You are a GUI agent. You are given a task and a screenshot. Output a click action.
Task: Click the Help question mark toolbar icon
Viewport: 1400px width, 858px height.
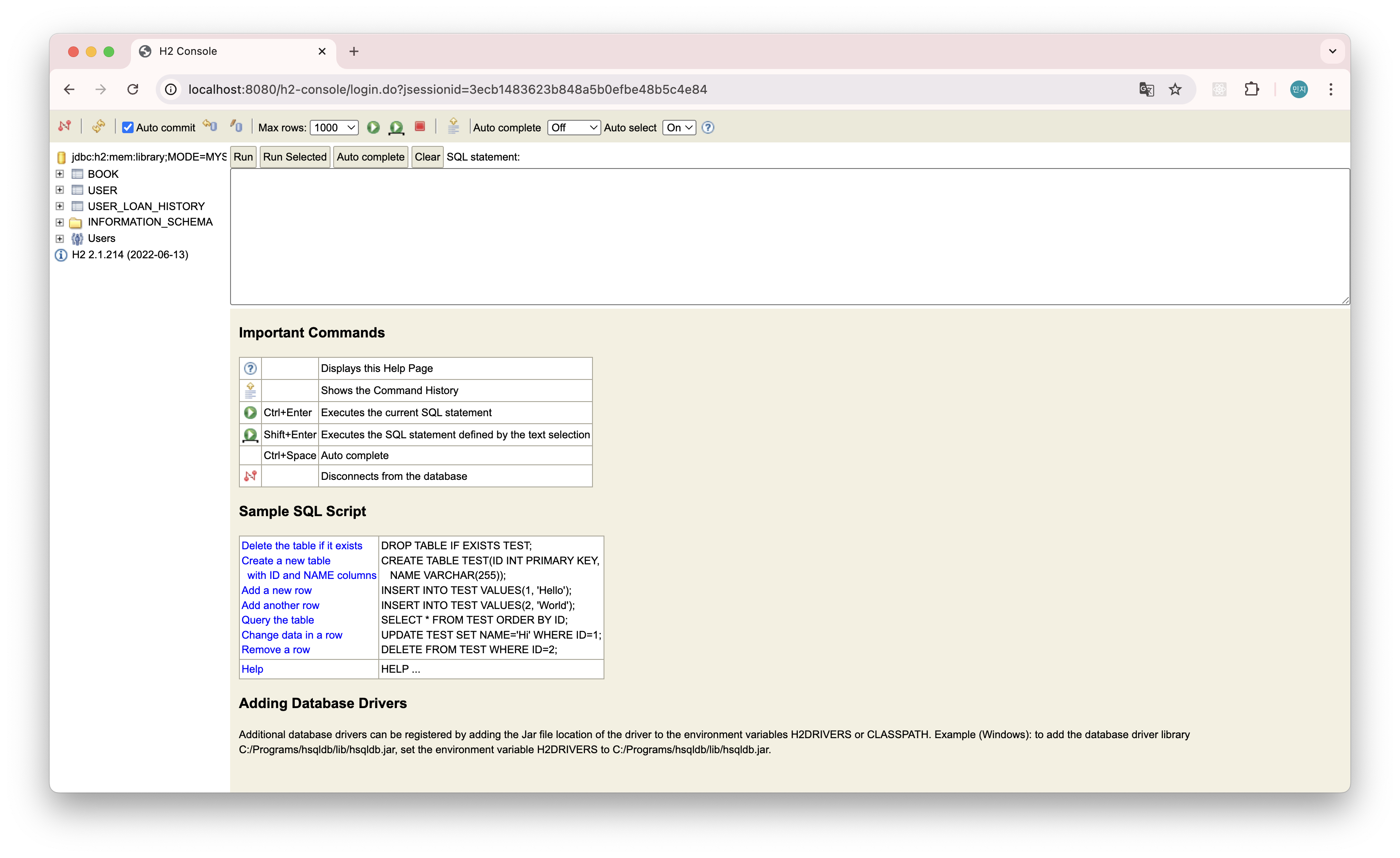click(x=708, y=128)
